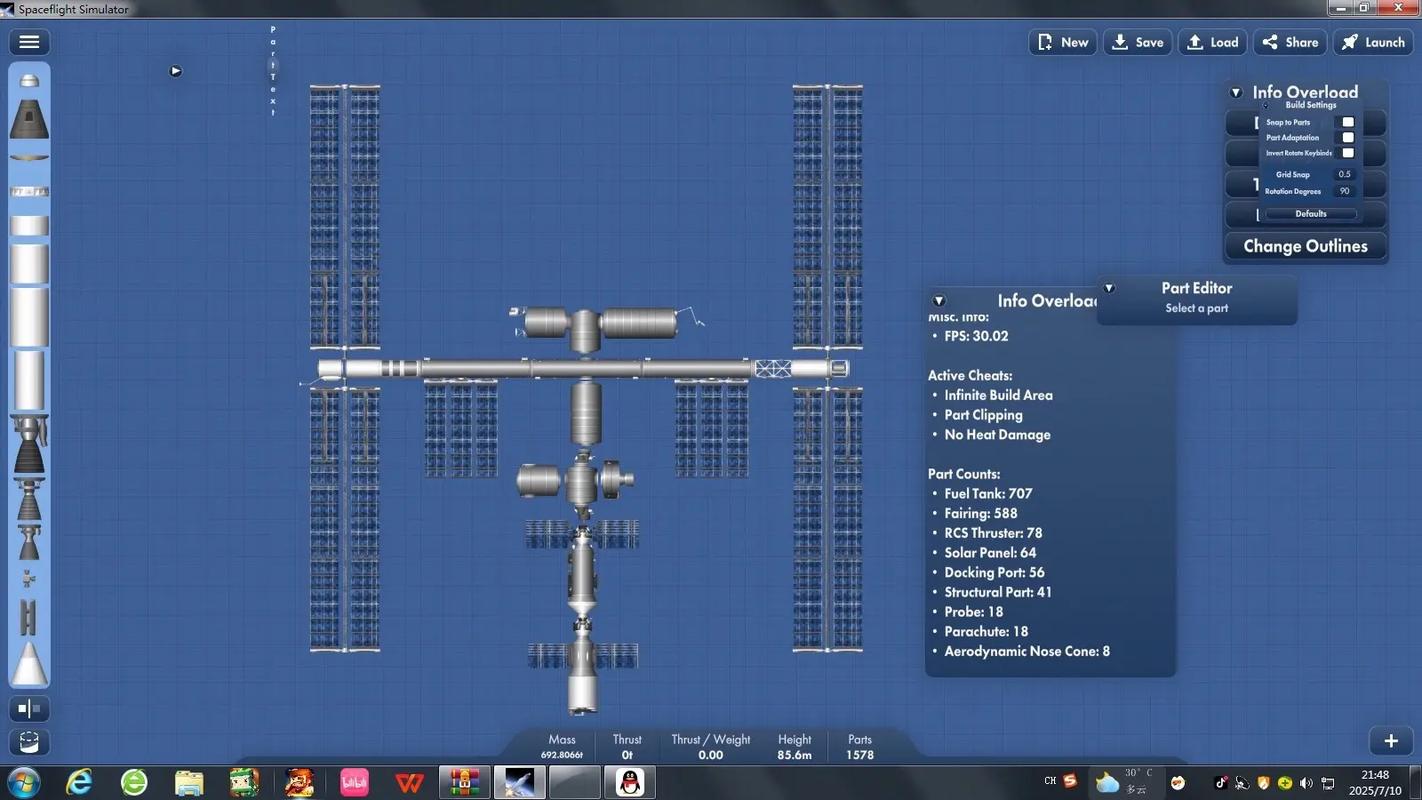
Task: Click the part category picker icon
Action: click(x=29, y=742)
